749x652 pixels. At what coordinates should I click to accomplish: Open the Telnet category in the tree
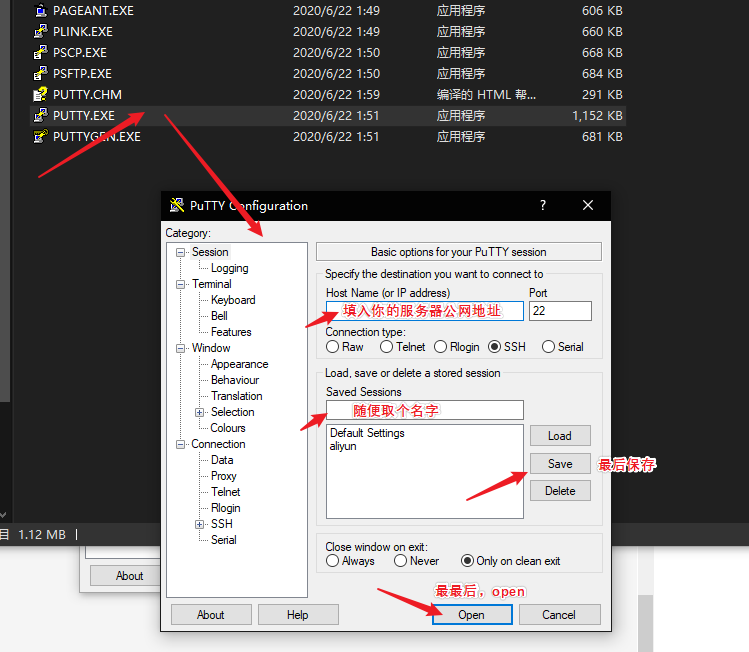[x=226, y=492]
